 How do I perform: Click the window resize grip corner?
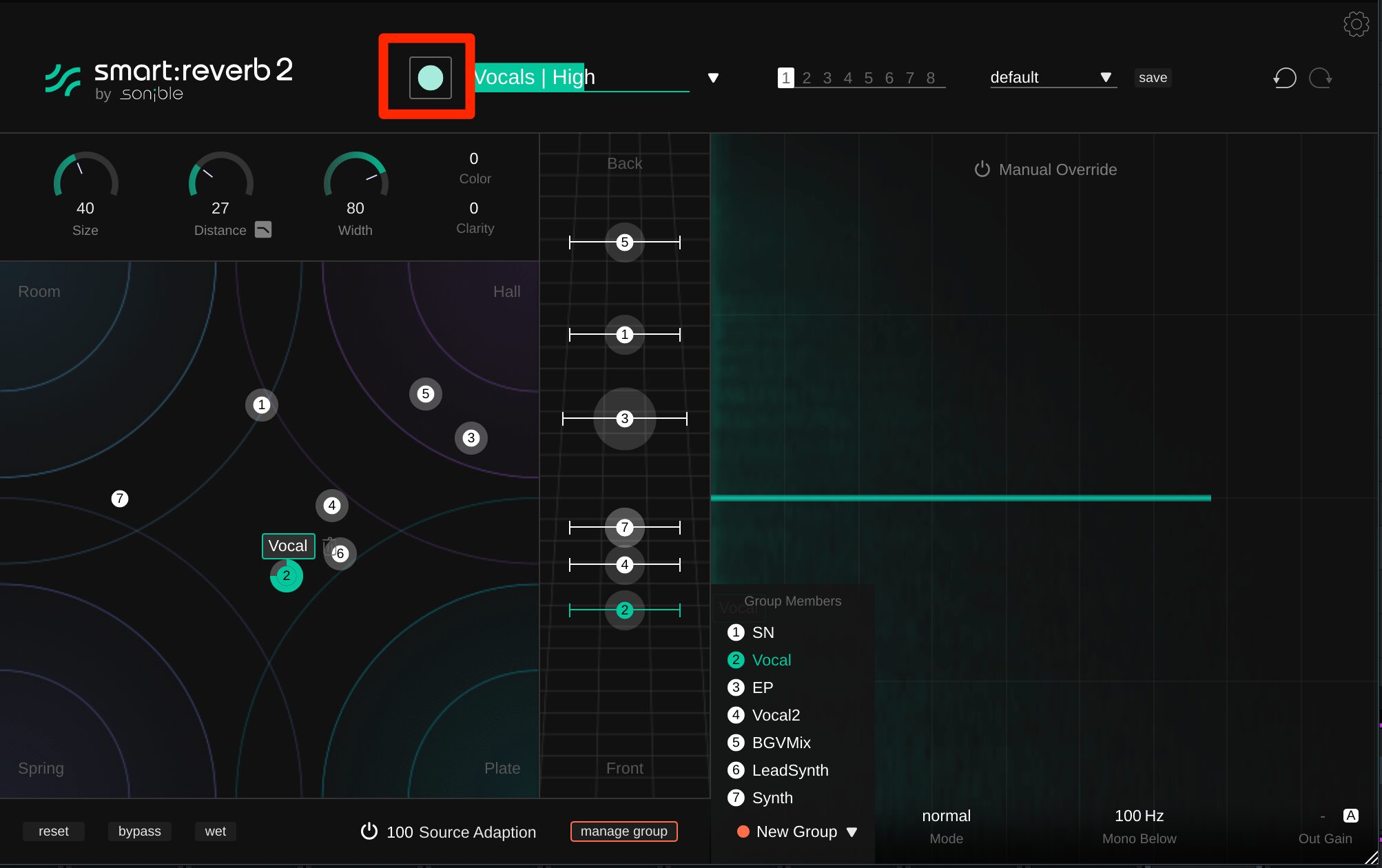1372,857
